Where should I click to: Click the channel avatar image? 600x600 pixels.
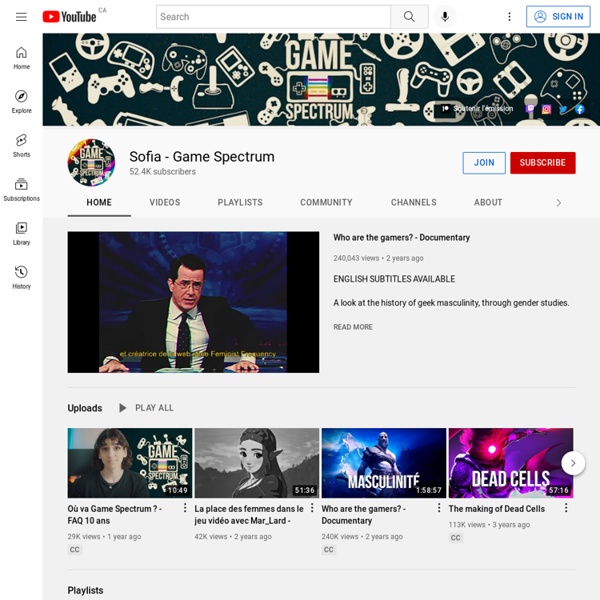click(91, 163)
